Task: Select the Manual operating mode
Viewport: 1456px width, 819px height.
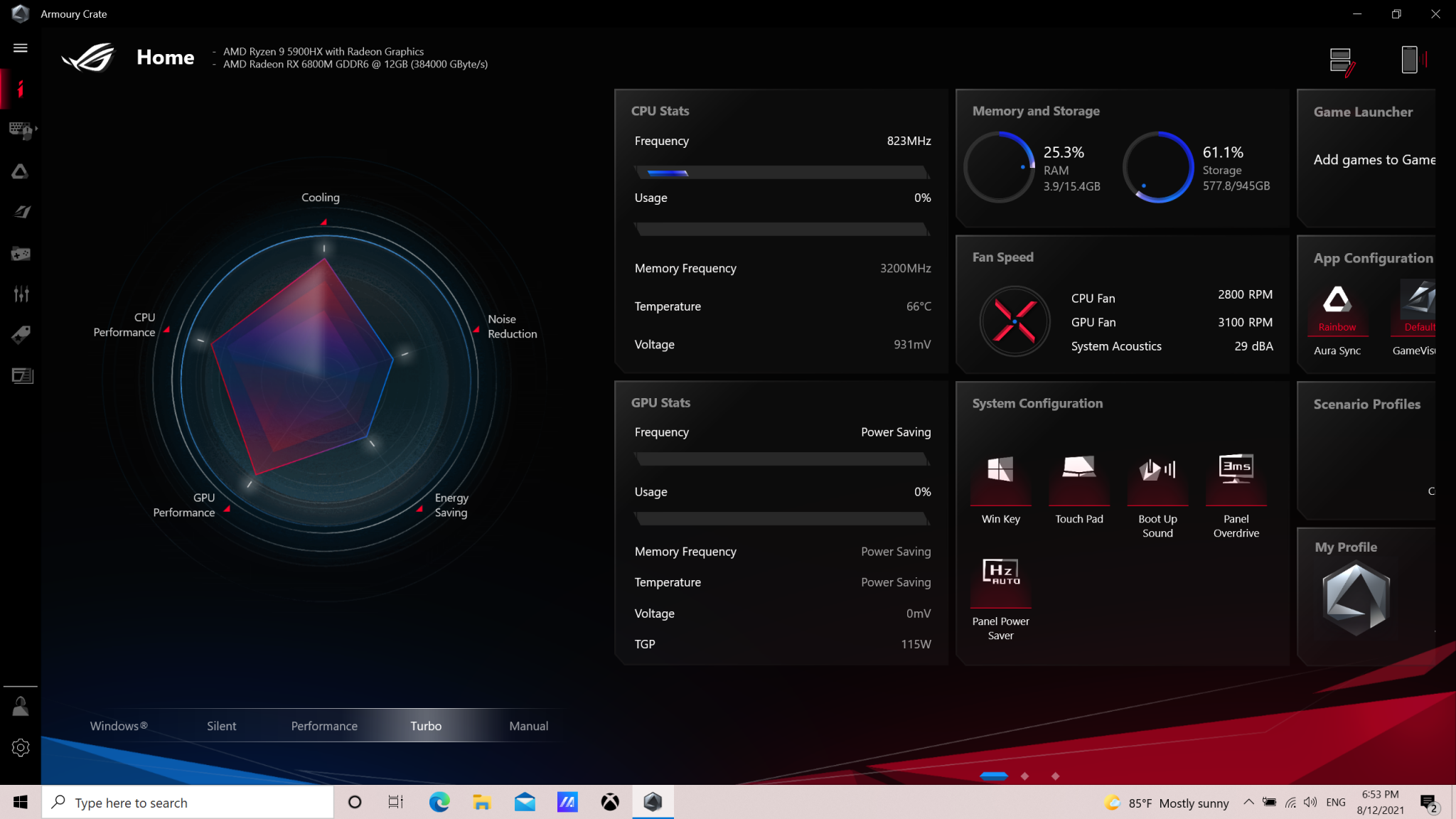Action: coord(529,726)
